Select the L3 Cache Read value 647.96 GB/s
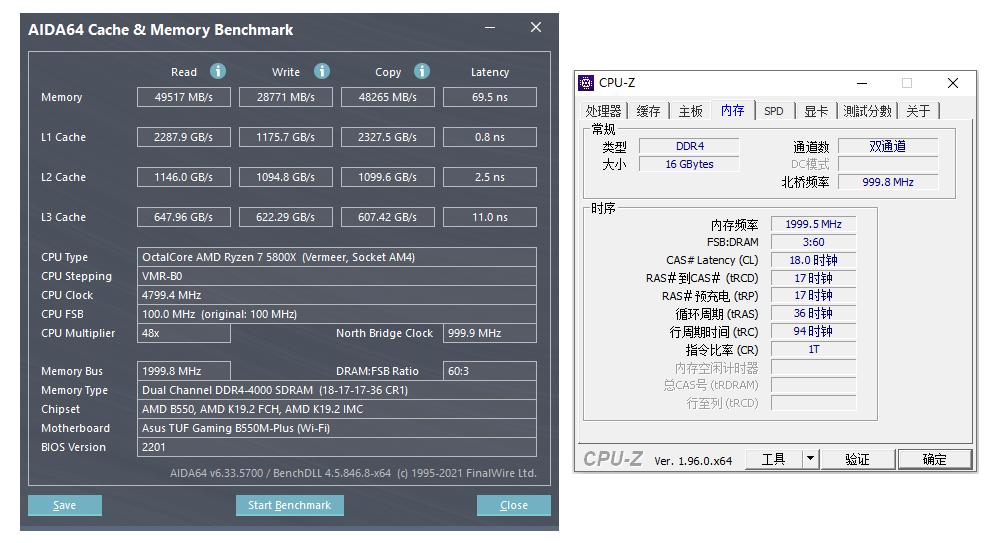The width and height of the screenshot is (1000, 543). click(184, 217)
